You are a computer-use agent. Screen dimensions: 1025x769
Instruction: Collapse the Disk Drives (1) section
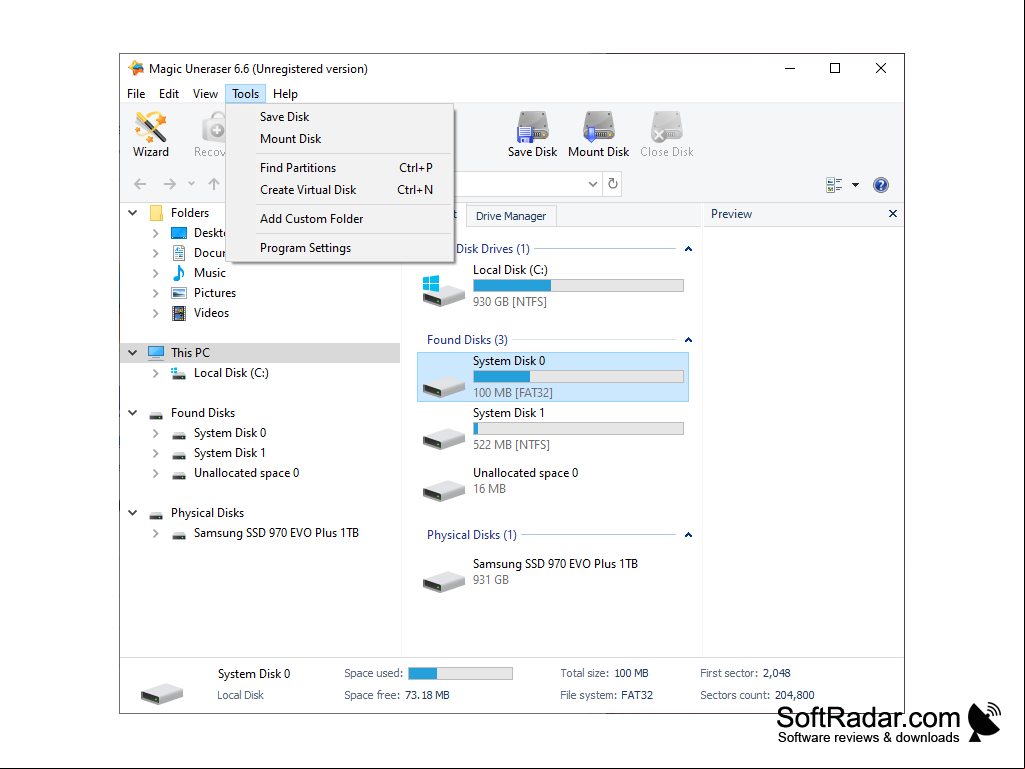pos(688,248)
